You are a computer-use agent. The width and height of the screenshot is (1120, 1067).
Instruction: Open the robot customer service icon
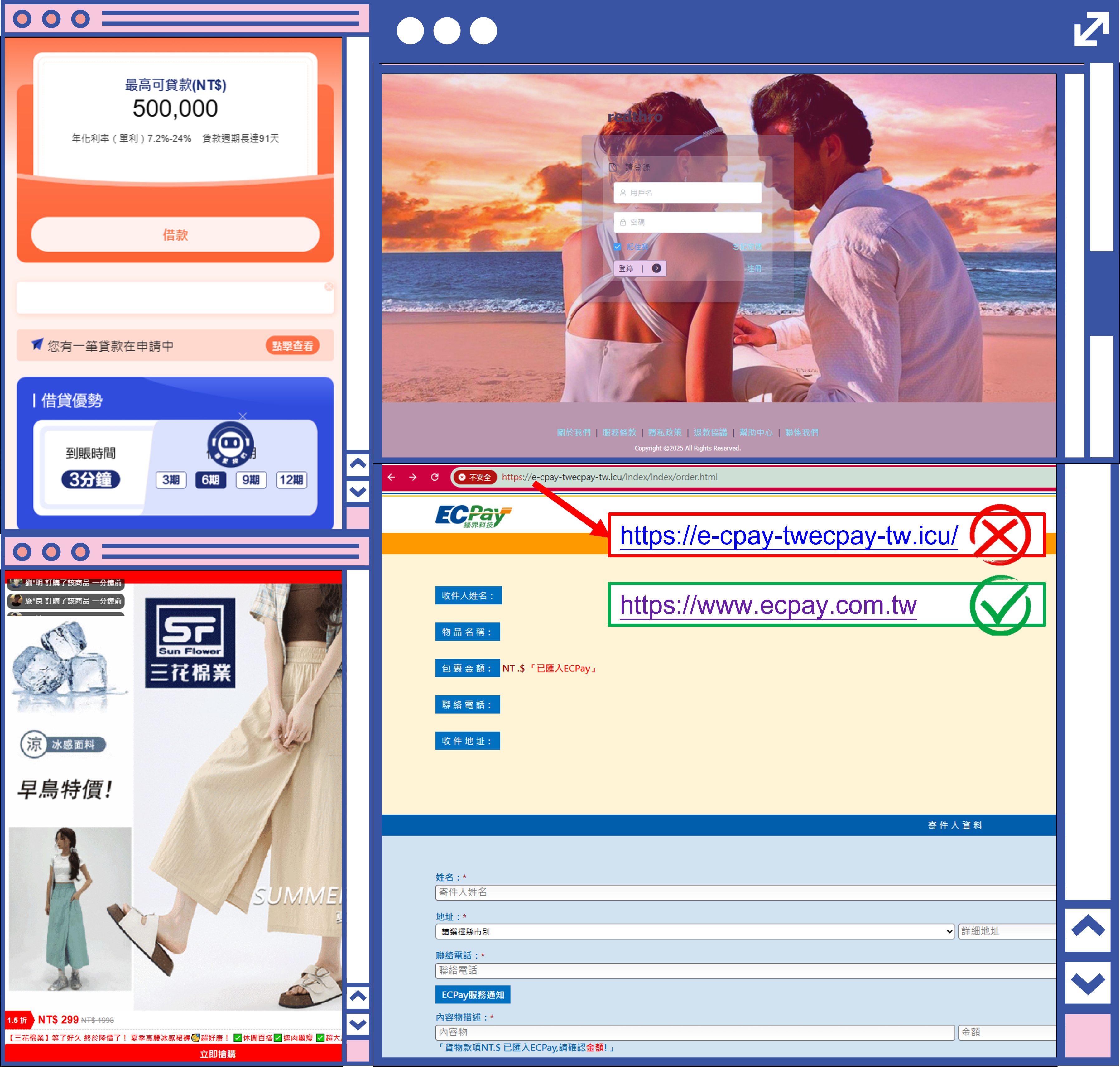tap(230, 444)
